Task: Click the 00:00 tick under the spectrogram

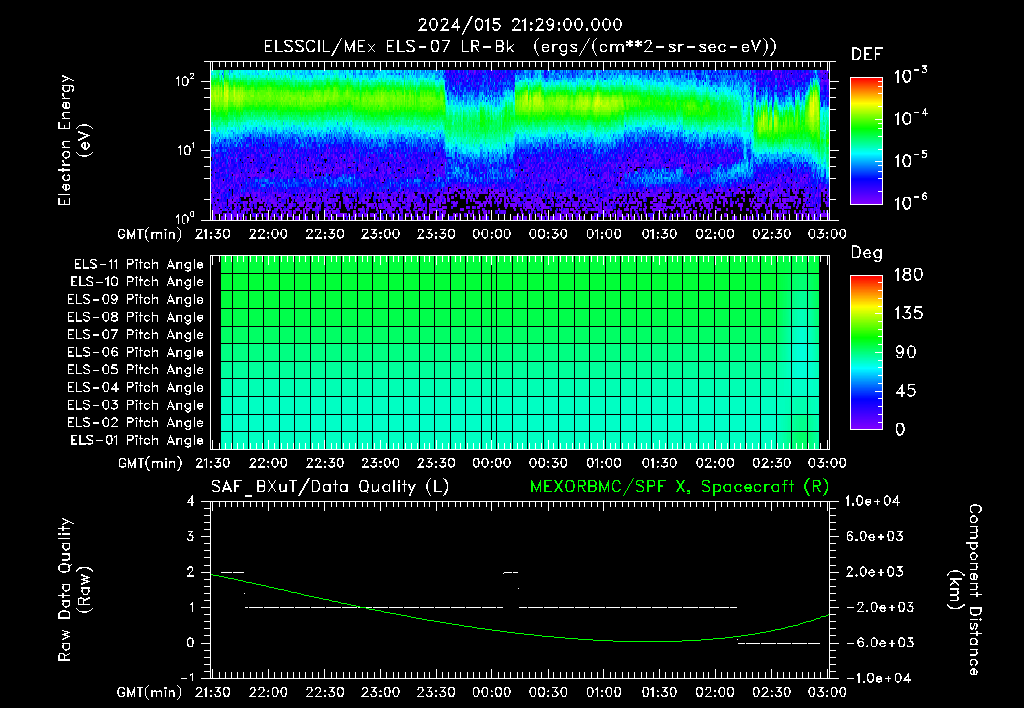Action: pos(492,234)
